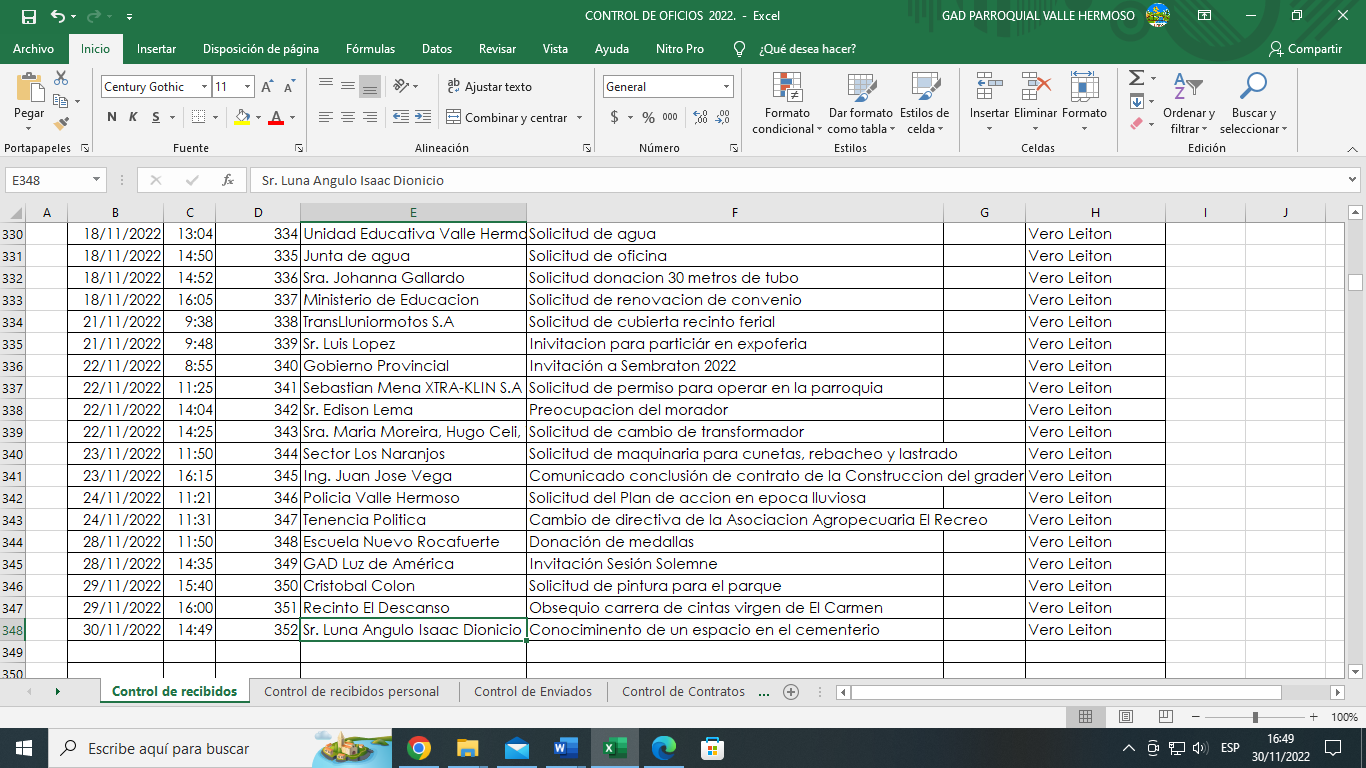Click the add new sheet plus button
This screenshot has height=768, width=1366.
click(791, 691)
